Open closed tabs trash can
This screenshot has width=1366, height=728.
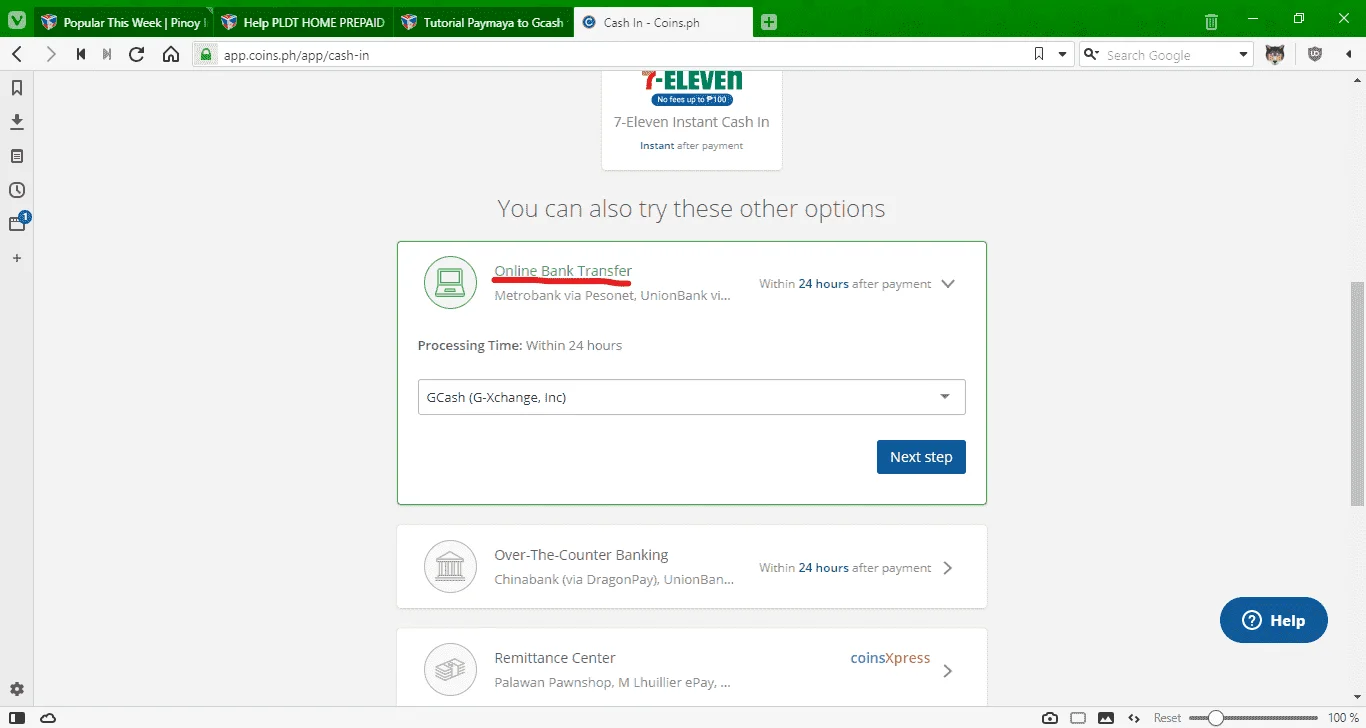click(1211, 21)
